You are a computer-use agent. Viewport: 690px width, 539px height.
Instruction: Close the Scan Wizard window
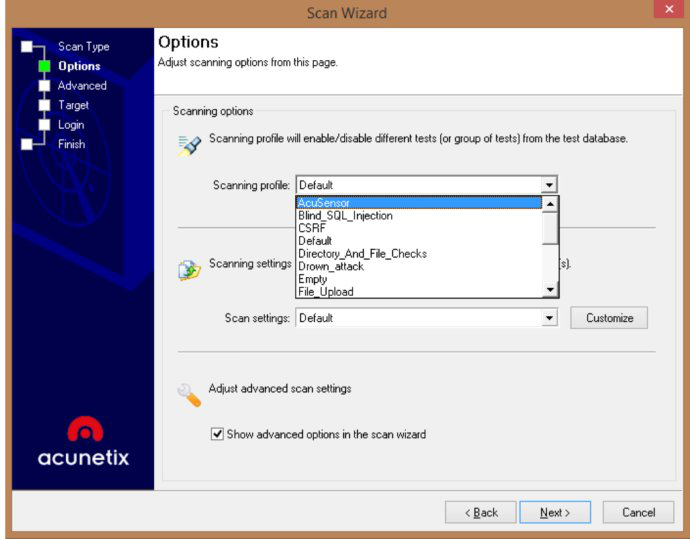667,11
